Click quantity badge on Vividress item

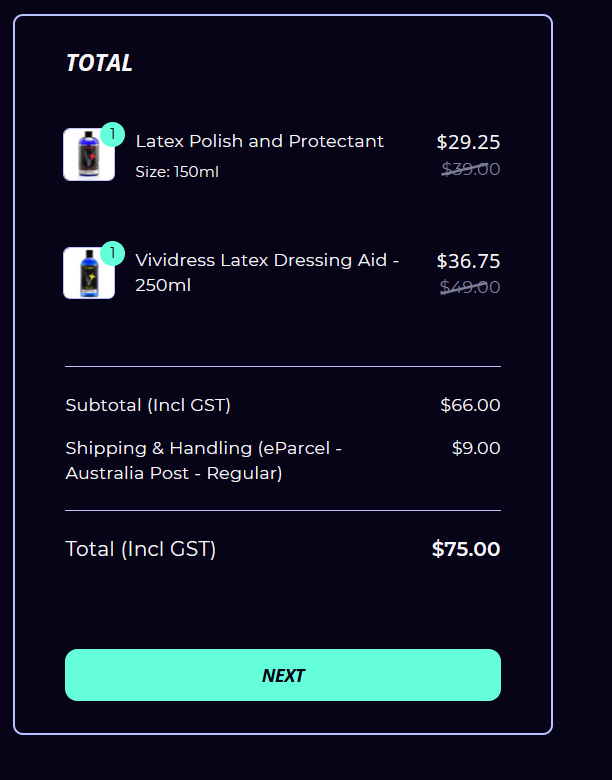click(113, 253)
